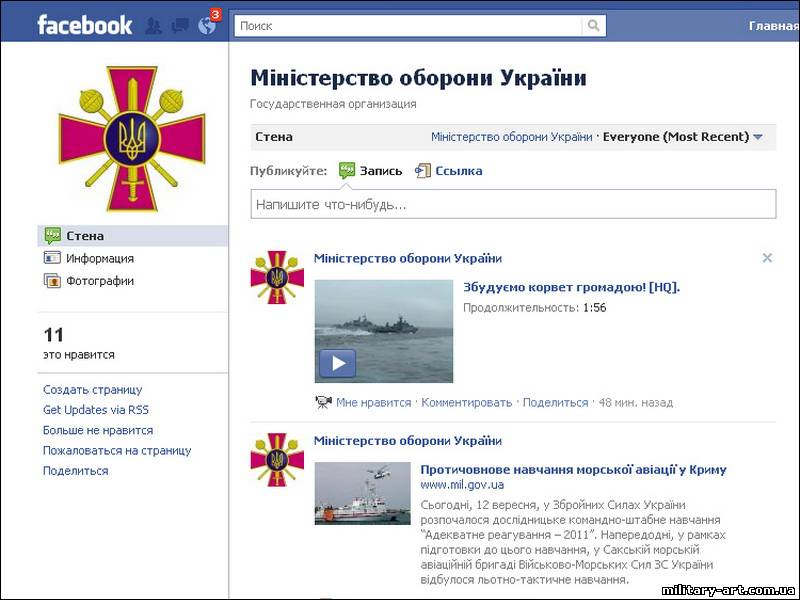Image resolution: width=800 pixels, height=600 pixels.
Task: Click Поделиться under video post
Action: (555, 403)
